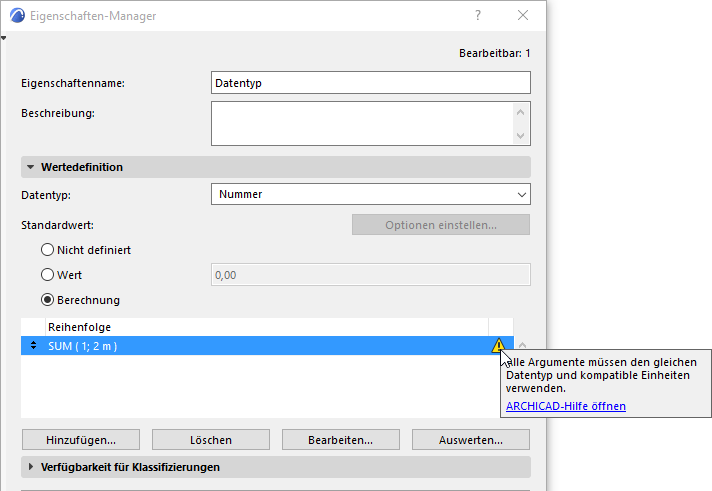Click into the Beschreibung text area
Image resolution: width=712 pixels, height=491 pixels.
point(362,124)
